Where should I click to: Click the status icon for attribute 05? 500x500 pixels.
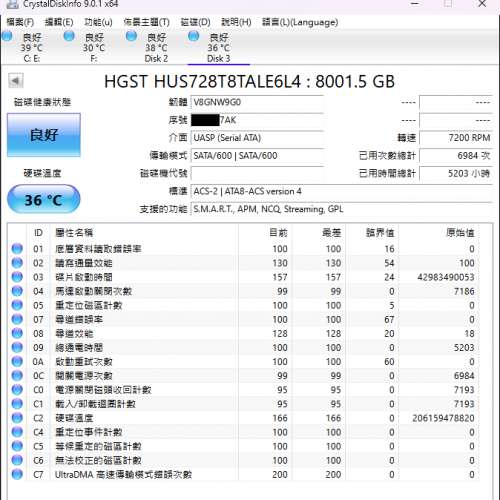point(17,305)
